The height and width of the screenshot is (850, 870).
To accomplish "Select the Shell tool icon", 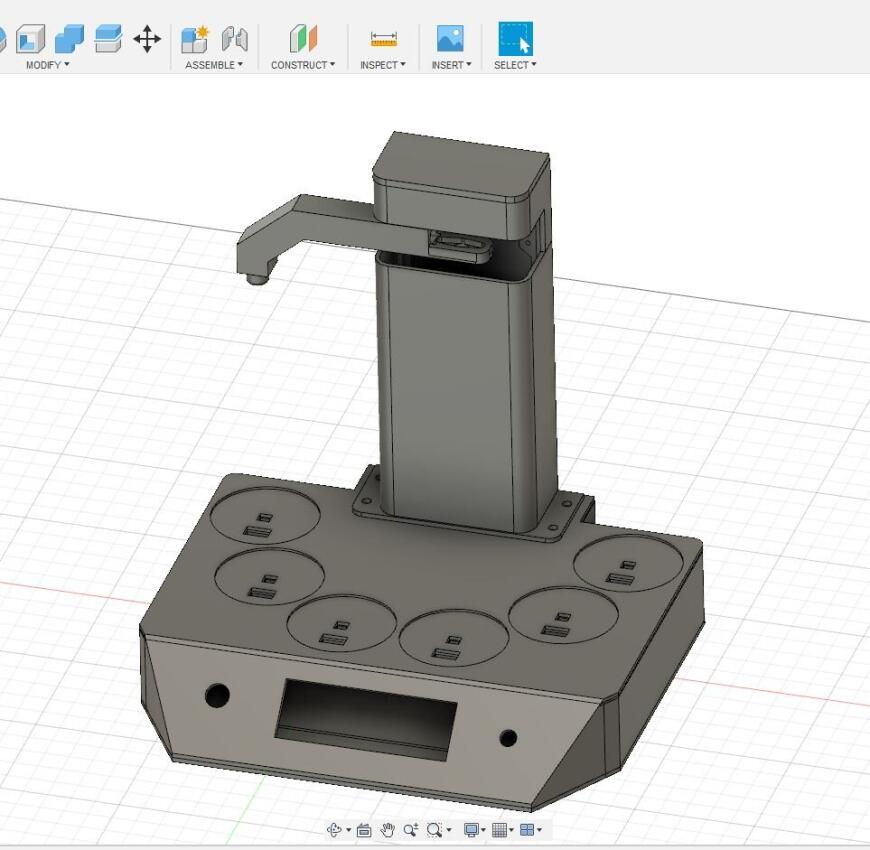I will pyautogui.click(x=31, y=39).
